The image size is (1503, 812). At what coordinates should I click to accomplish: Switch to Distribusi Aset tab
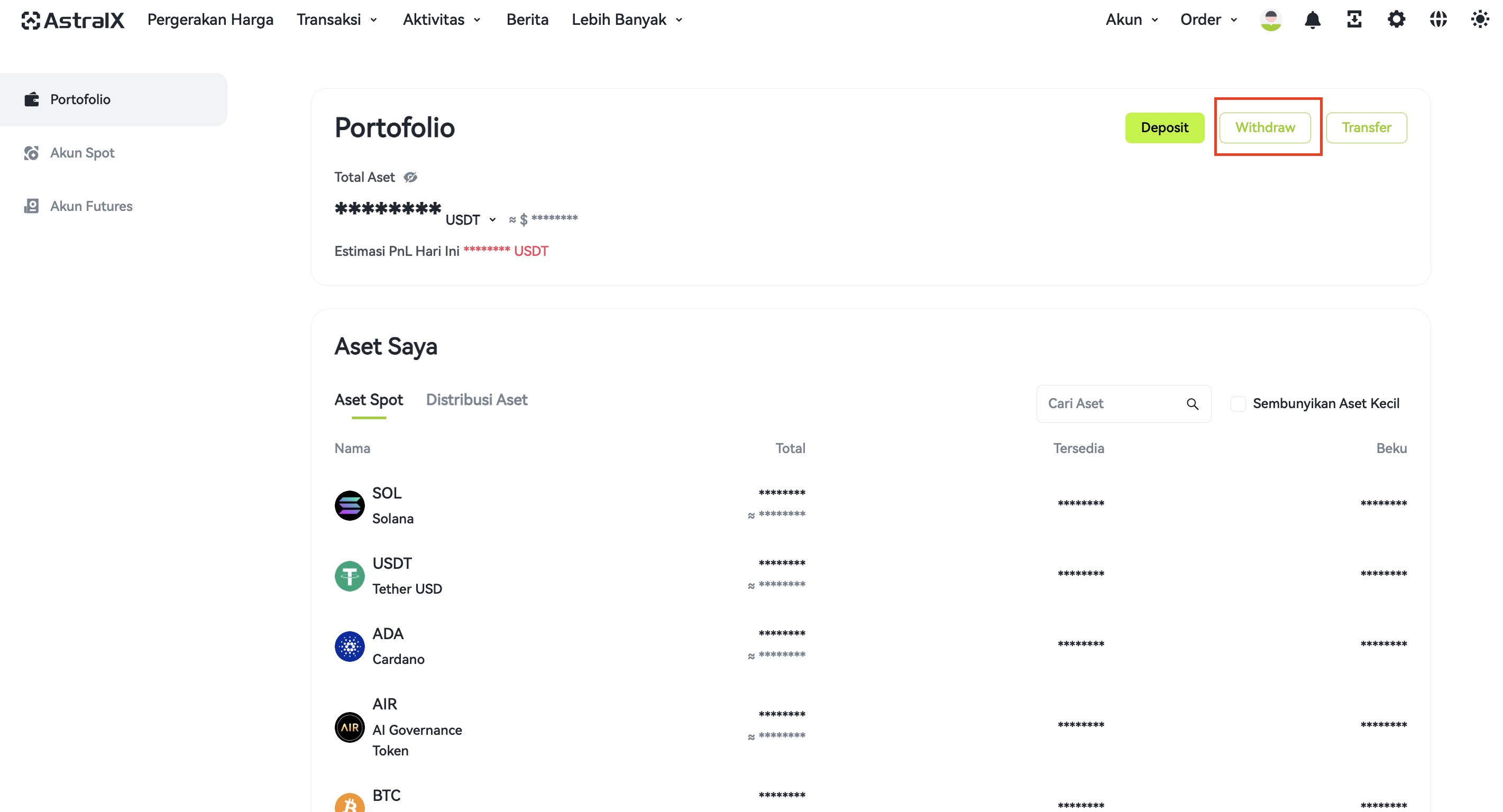pos(476,400)
